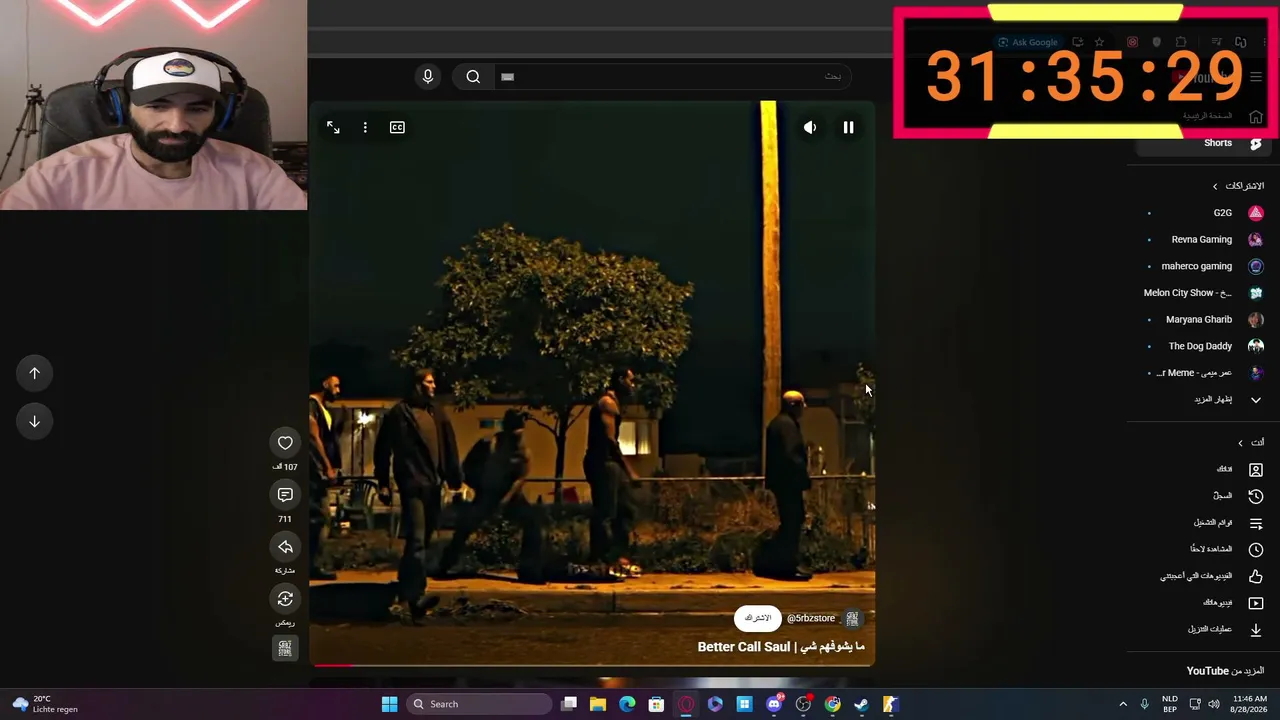Open Task View on the taskbar
The image size is (1280, 720).
[569, 704]
